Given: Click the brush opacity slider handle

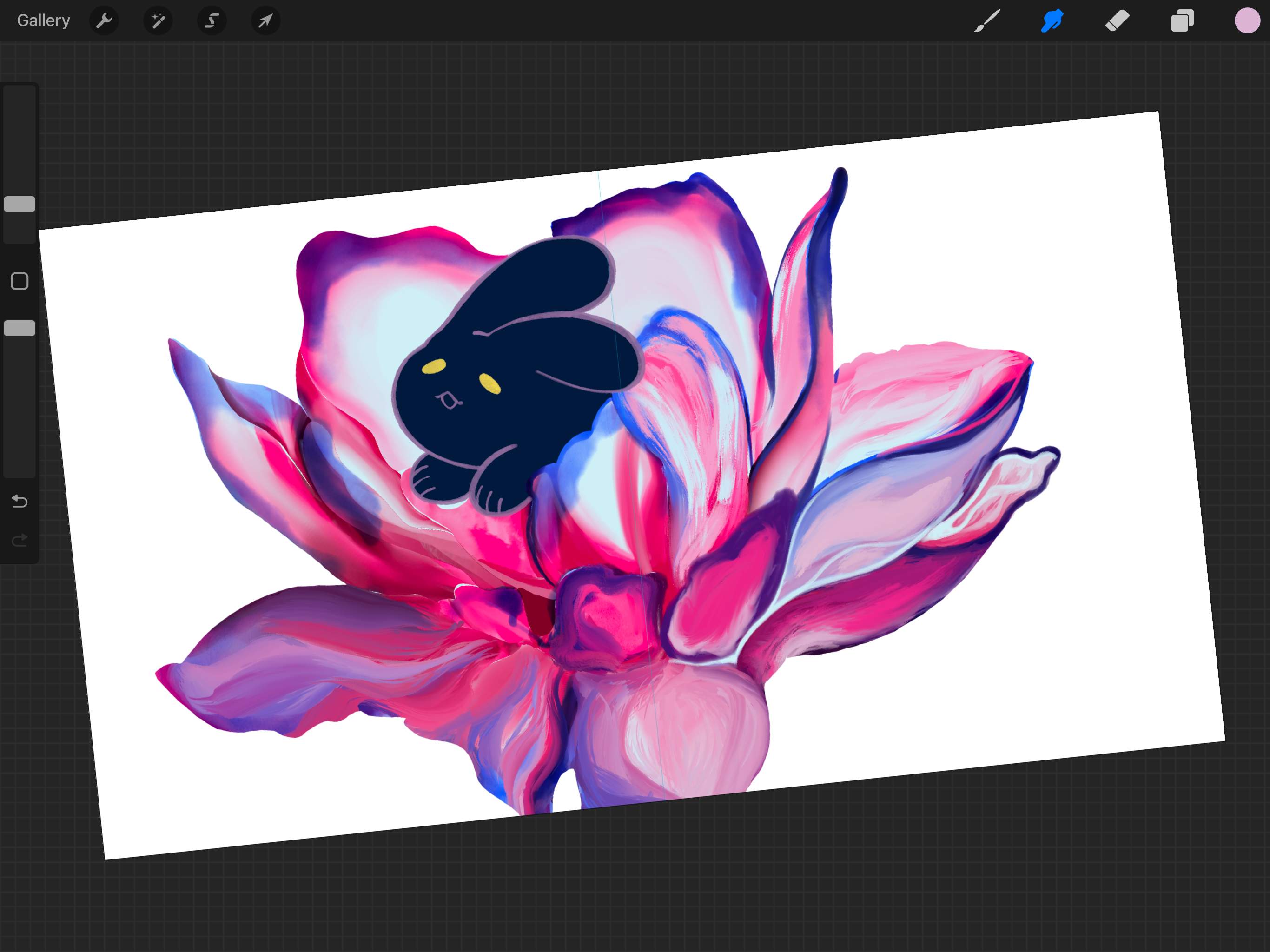Looking at the screenshot, I should (20, 328).
